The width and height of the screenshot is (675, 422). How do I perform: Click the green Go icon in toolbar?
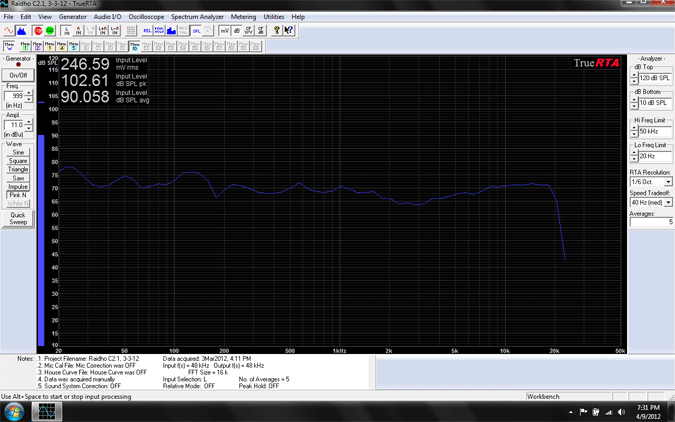tap(50, 31)
